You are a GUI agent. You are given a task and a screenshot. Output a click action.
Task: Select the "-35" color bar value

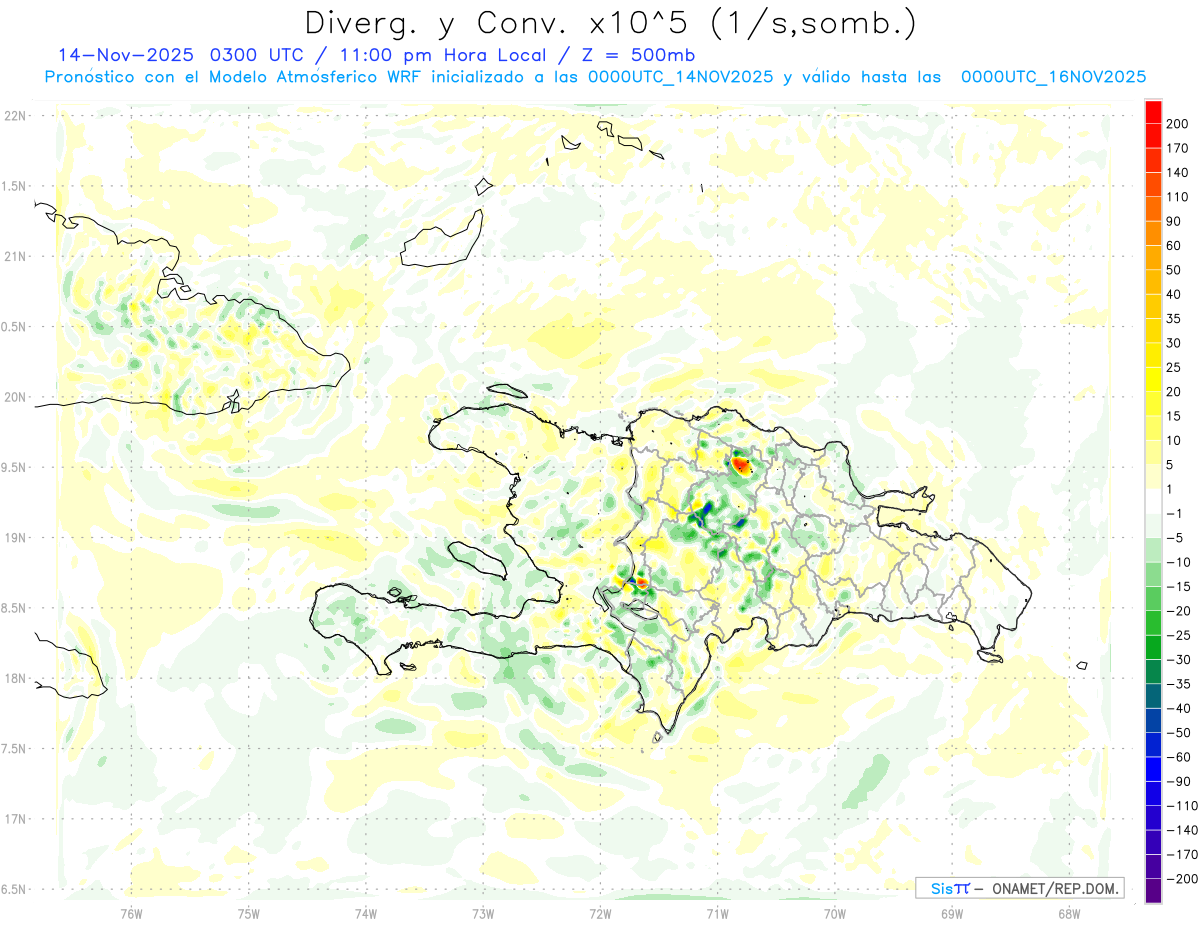1181,684
